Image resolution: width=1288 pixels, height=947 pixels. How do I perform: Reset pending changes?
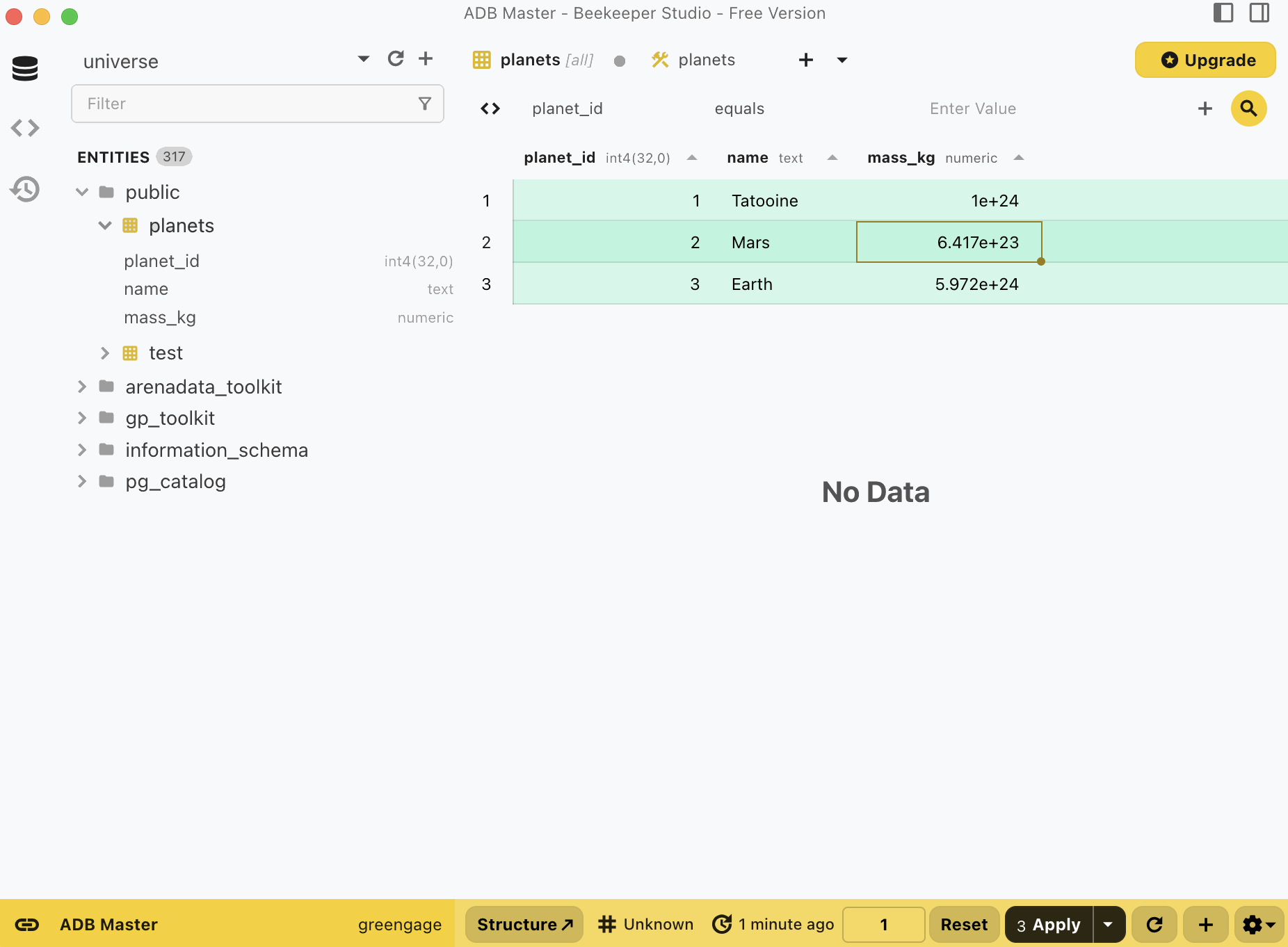pyautogui.click(x=964, y=924)
